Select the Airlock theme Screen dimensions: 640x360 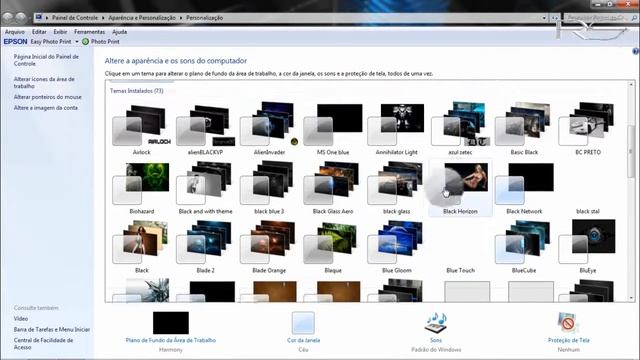click(x=142, y=130)
